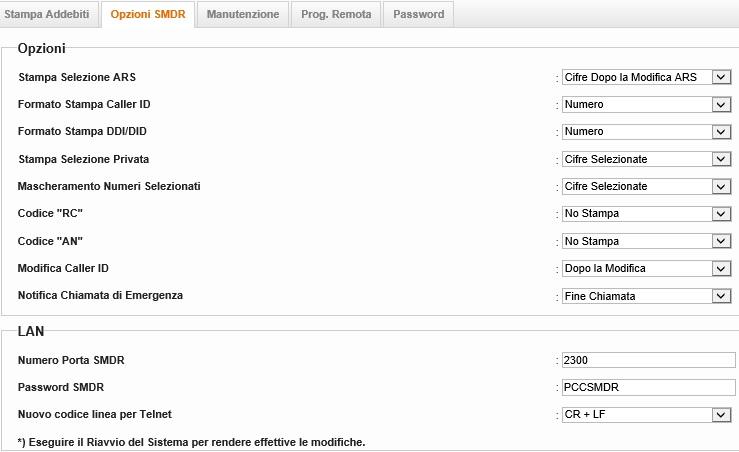Open the Manutenzione tab
The width and height of the screenshot is (739, 452).
243,15
